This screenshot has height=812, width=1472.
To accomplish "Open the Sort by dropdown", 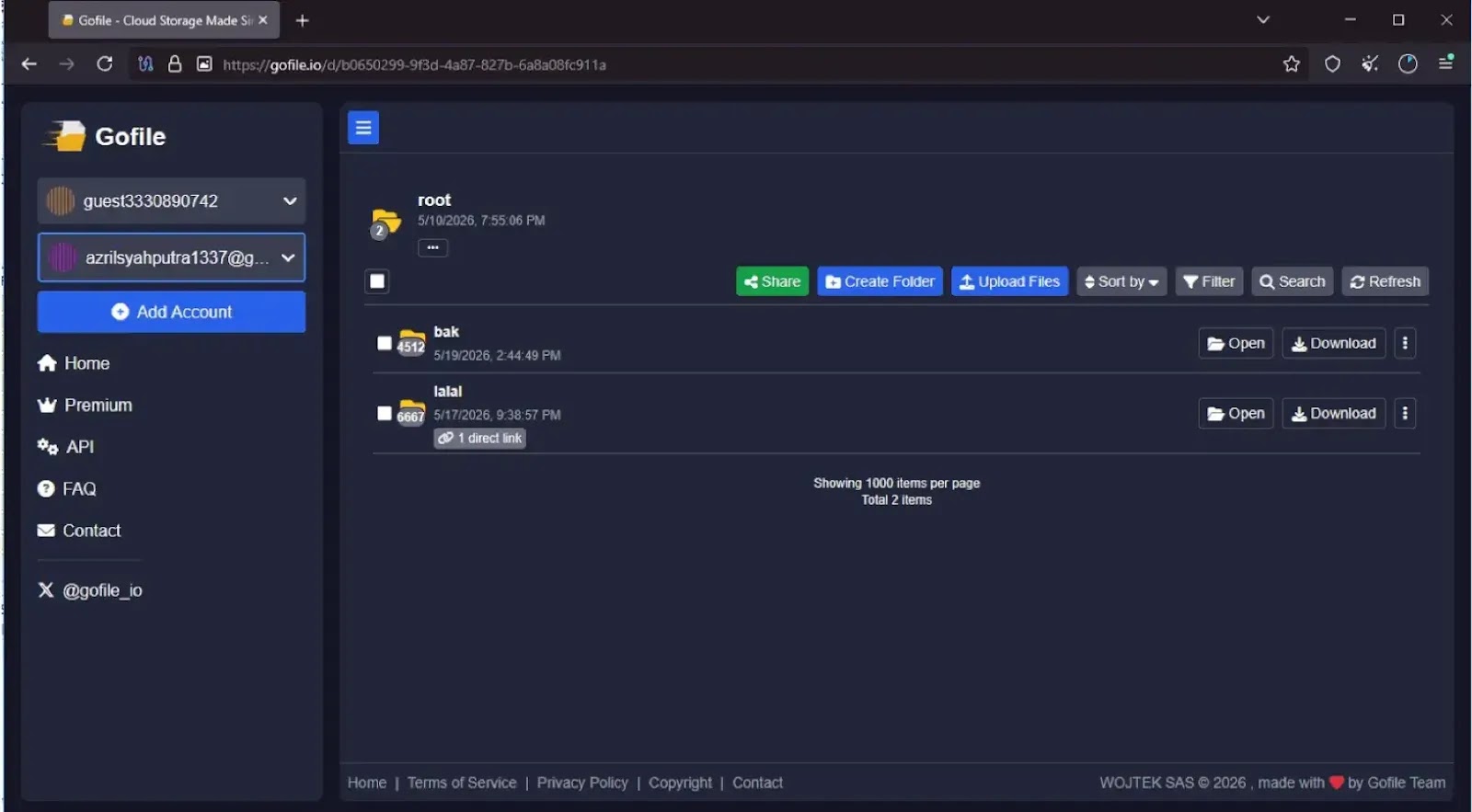I will point(1121,281).
